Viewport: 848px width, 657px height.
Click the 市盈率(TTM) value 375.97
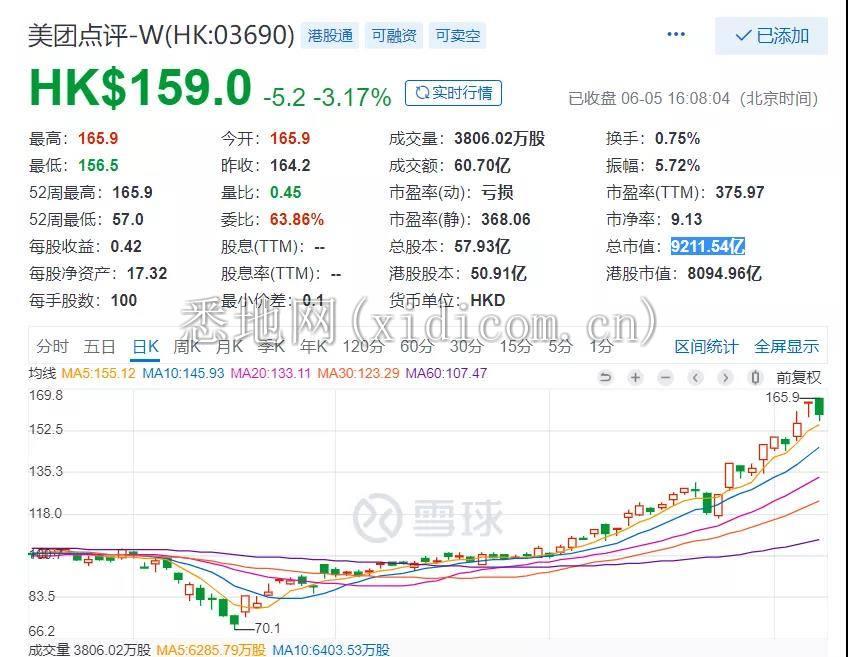click(x=740, y=193)
